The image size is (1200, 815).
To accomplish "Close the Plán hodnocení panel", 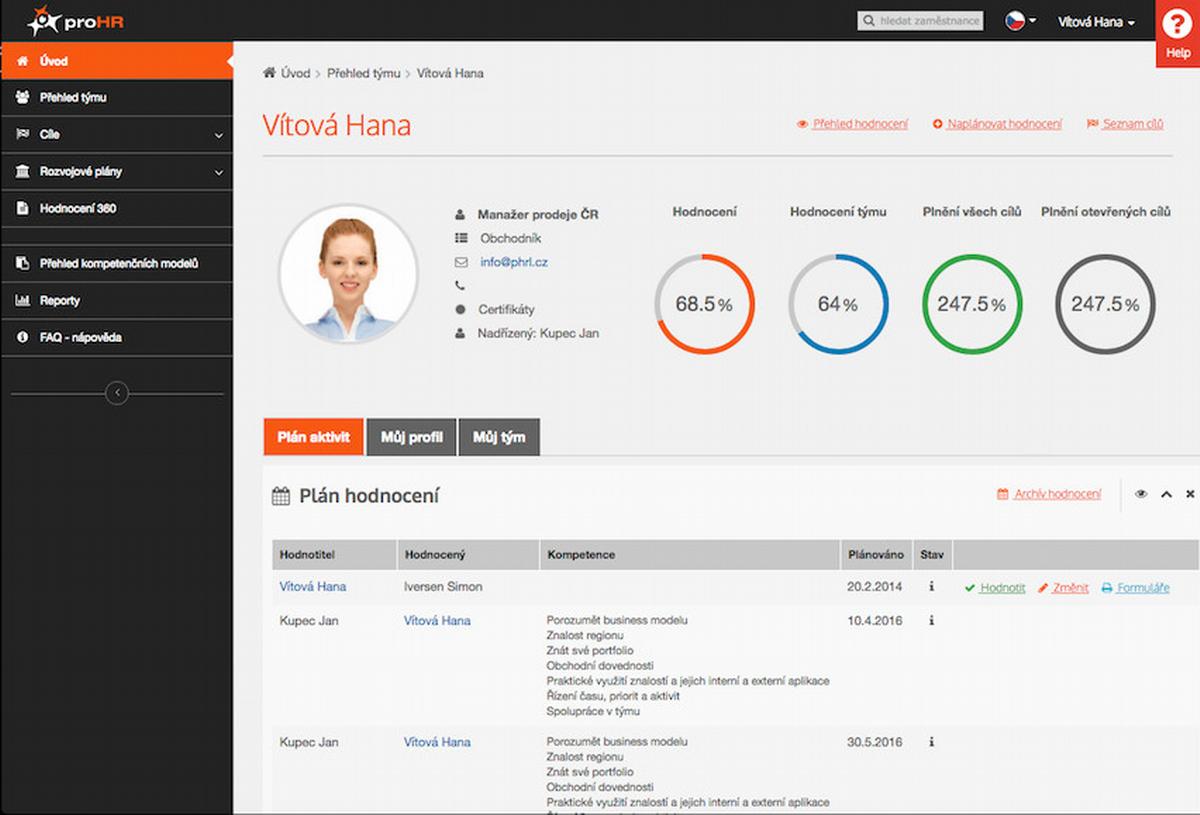I will [1190, 494].
